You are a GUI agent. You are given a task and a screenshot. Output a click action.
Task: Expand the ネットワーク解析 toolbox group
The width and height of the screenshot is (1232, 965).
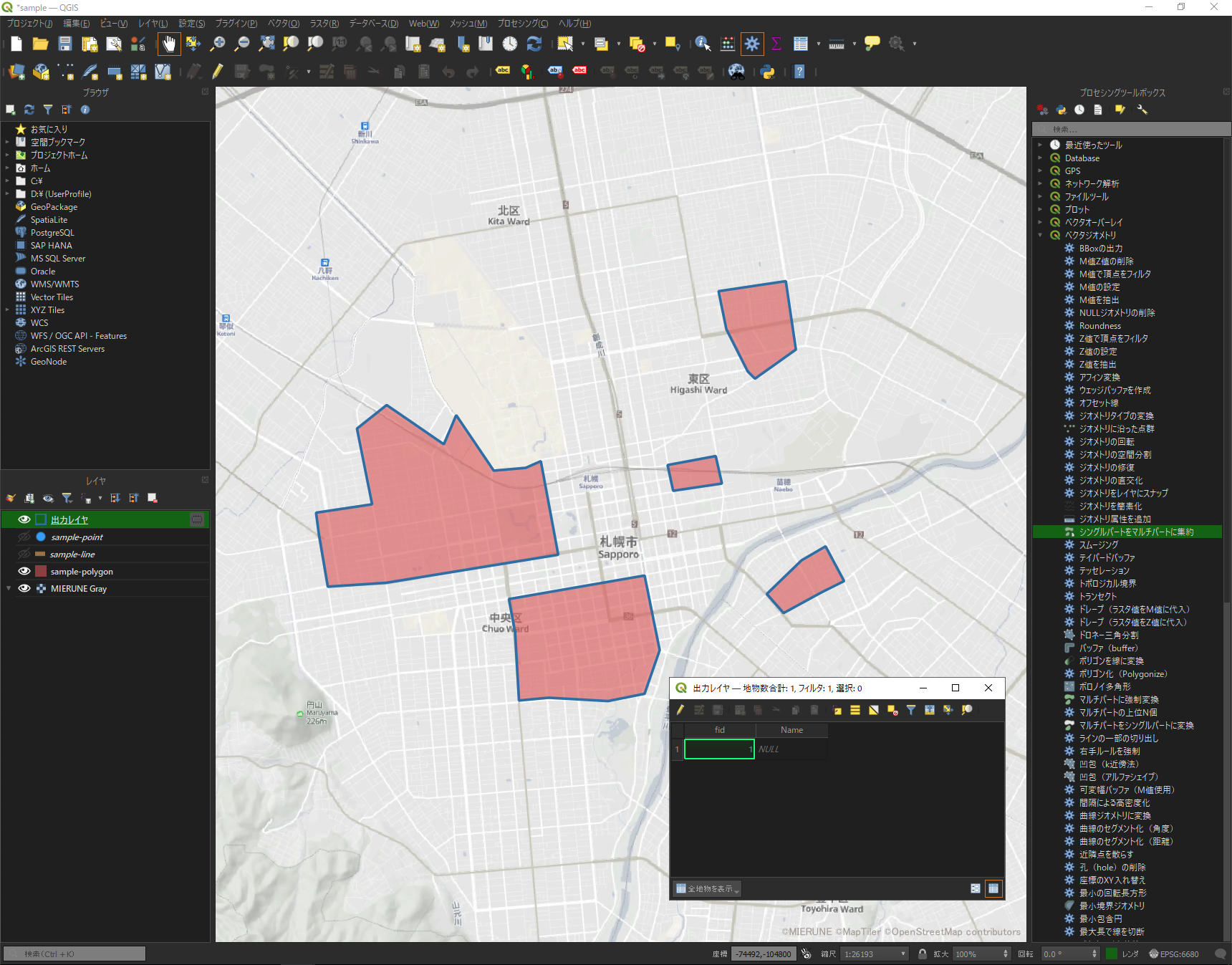(x=1041, y=183)
